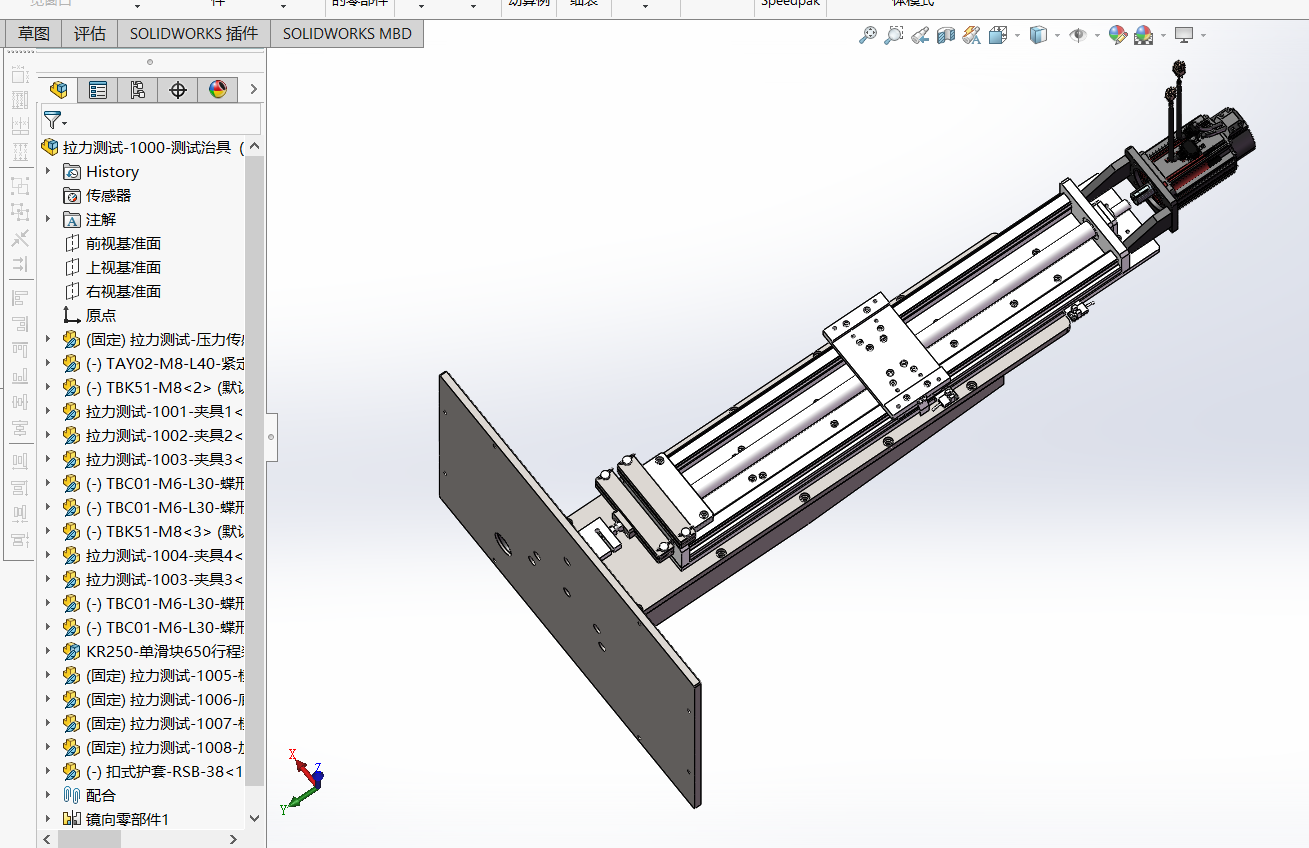Expand the 配合 mates folder
This screenshot has width=1309, height=848.
[48, 795]
